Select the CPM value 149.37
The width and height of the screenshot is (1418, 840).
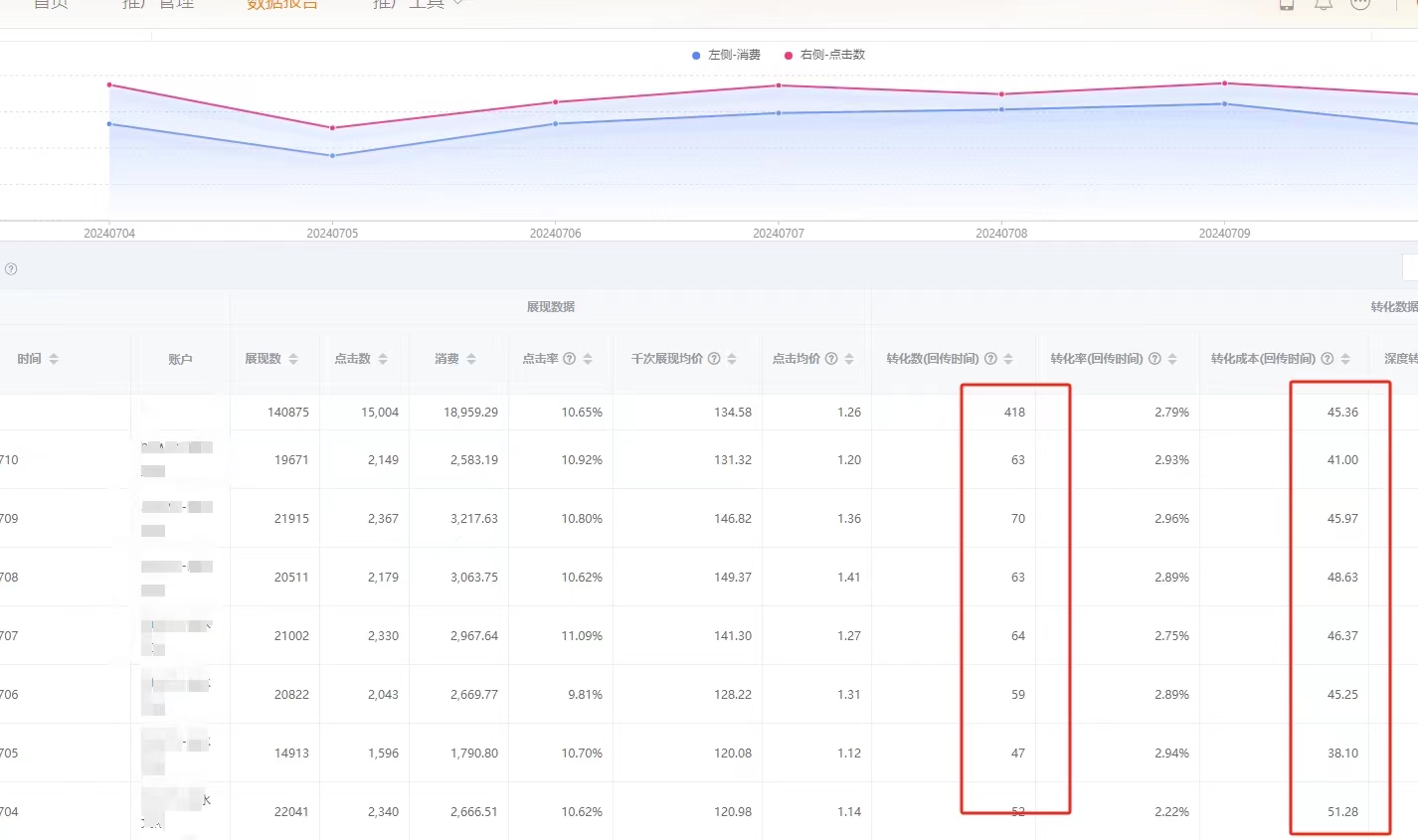[x=733, y=578]
